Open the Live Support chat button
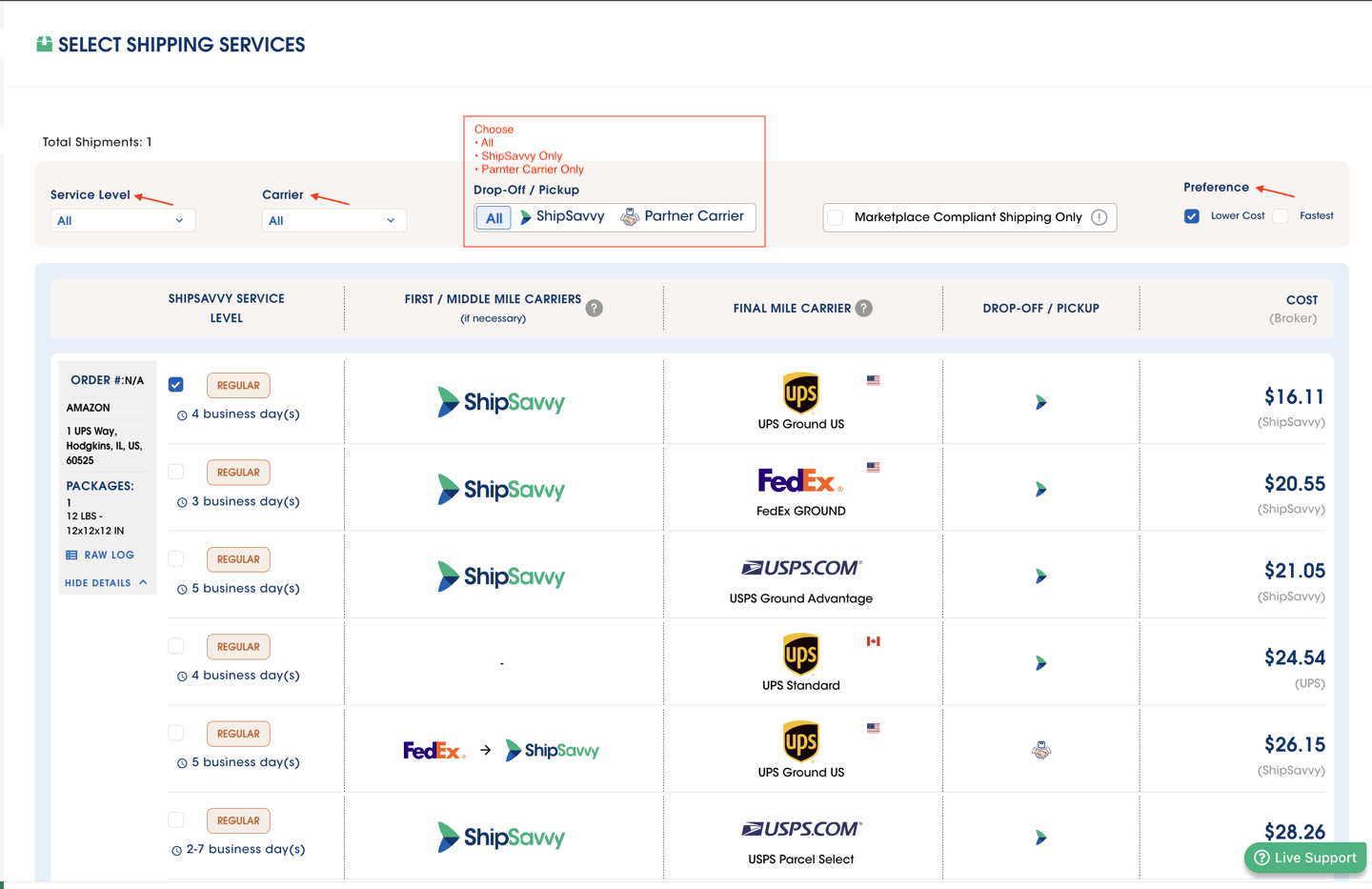 (x=1305, y=858)
